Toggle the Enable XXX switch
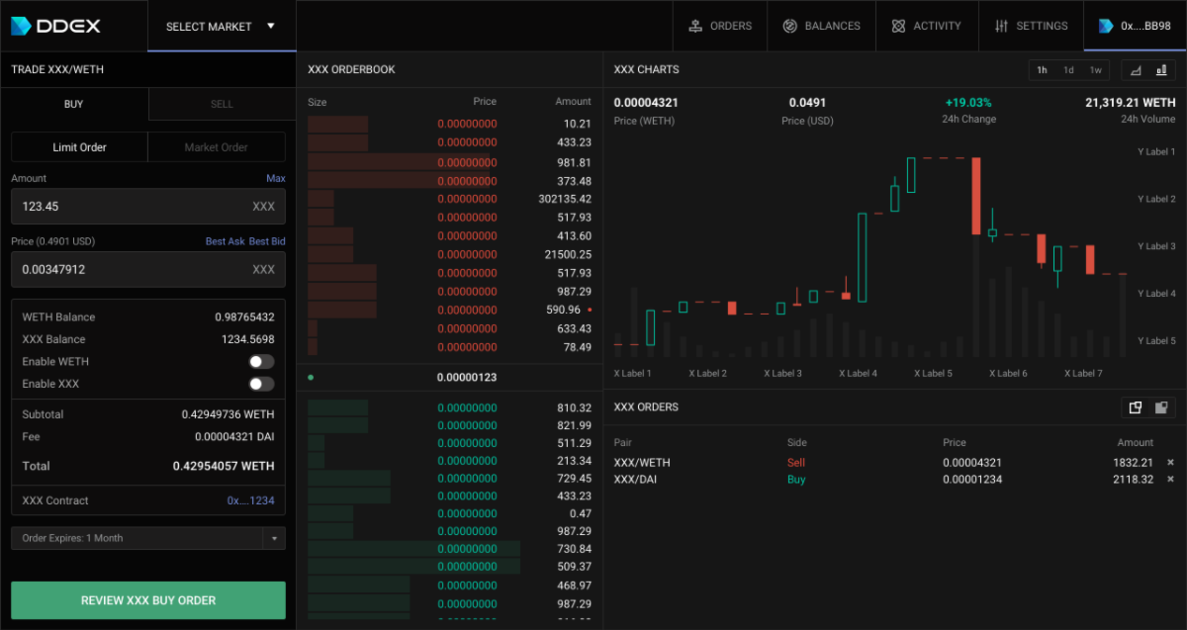Screen dimensions: 1187x630 pyautogui.click(x=261, y=384)
